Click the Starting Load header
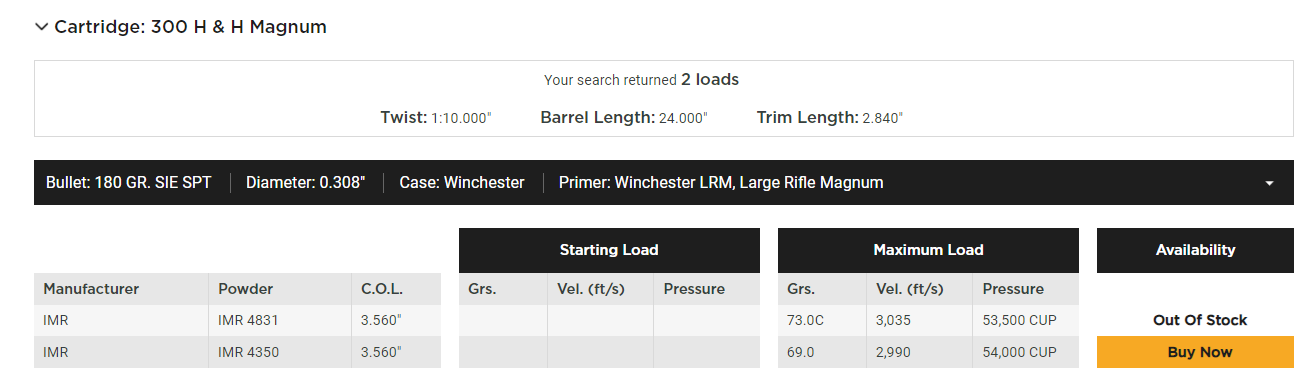1307x385 pixels. pyautogui.click(x=609, y=250)
